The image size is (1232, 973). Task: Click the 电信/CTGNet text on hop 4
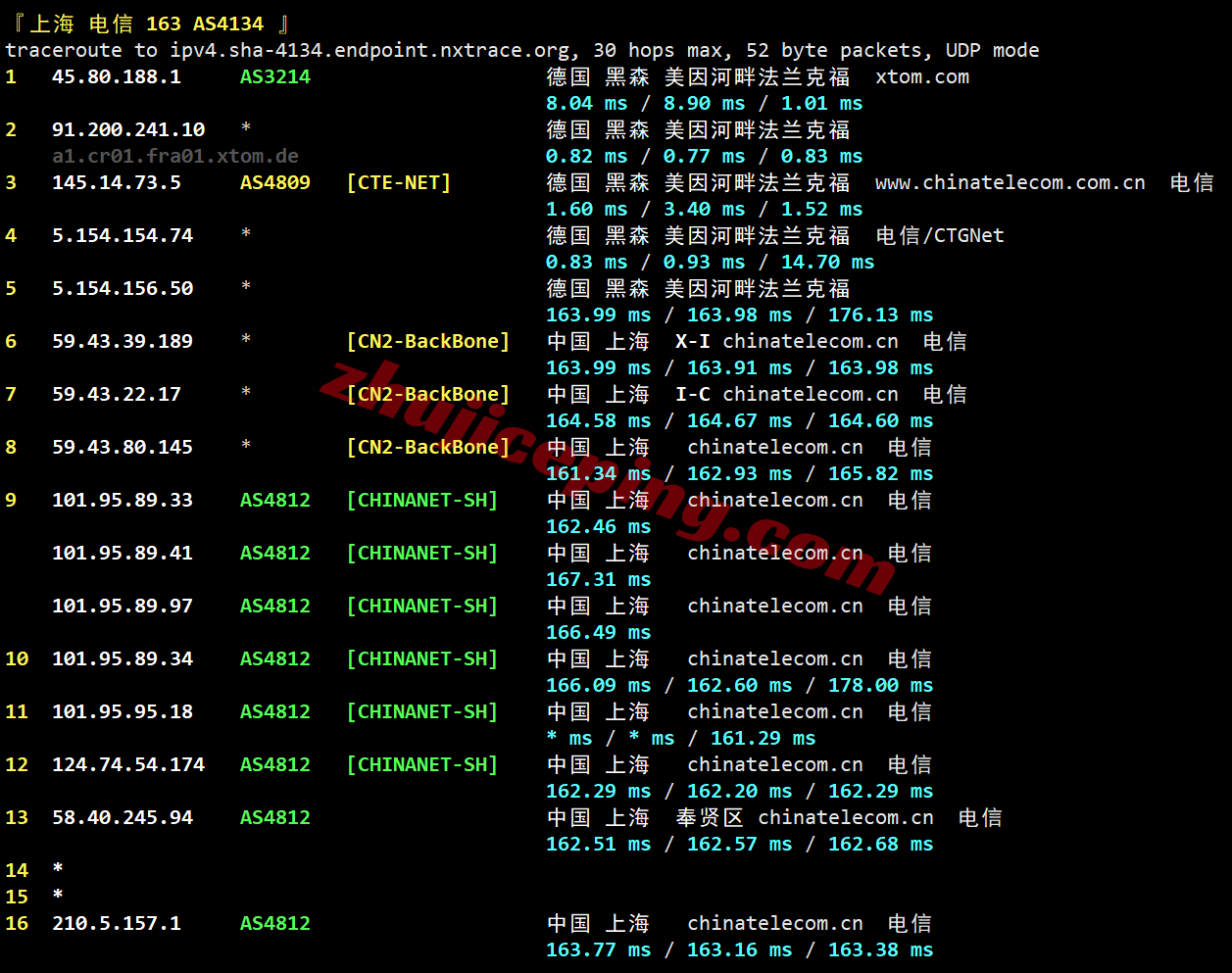tap(939, 235)
